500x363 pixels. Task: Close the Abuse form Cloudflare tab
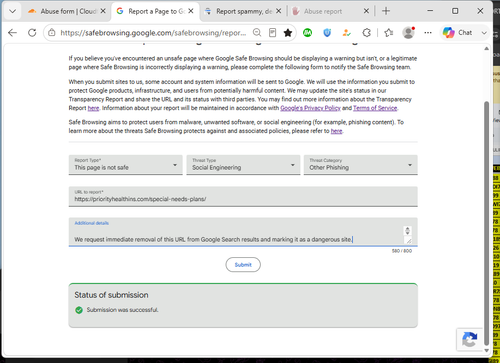coord(103,11)
